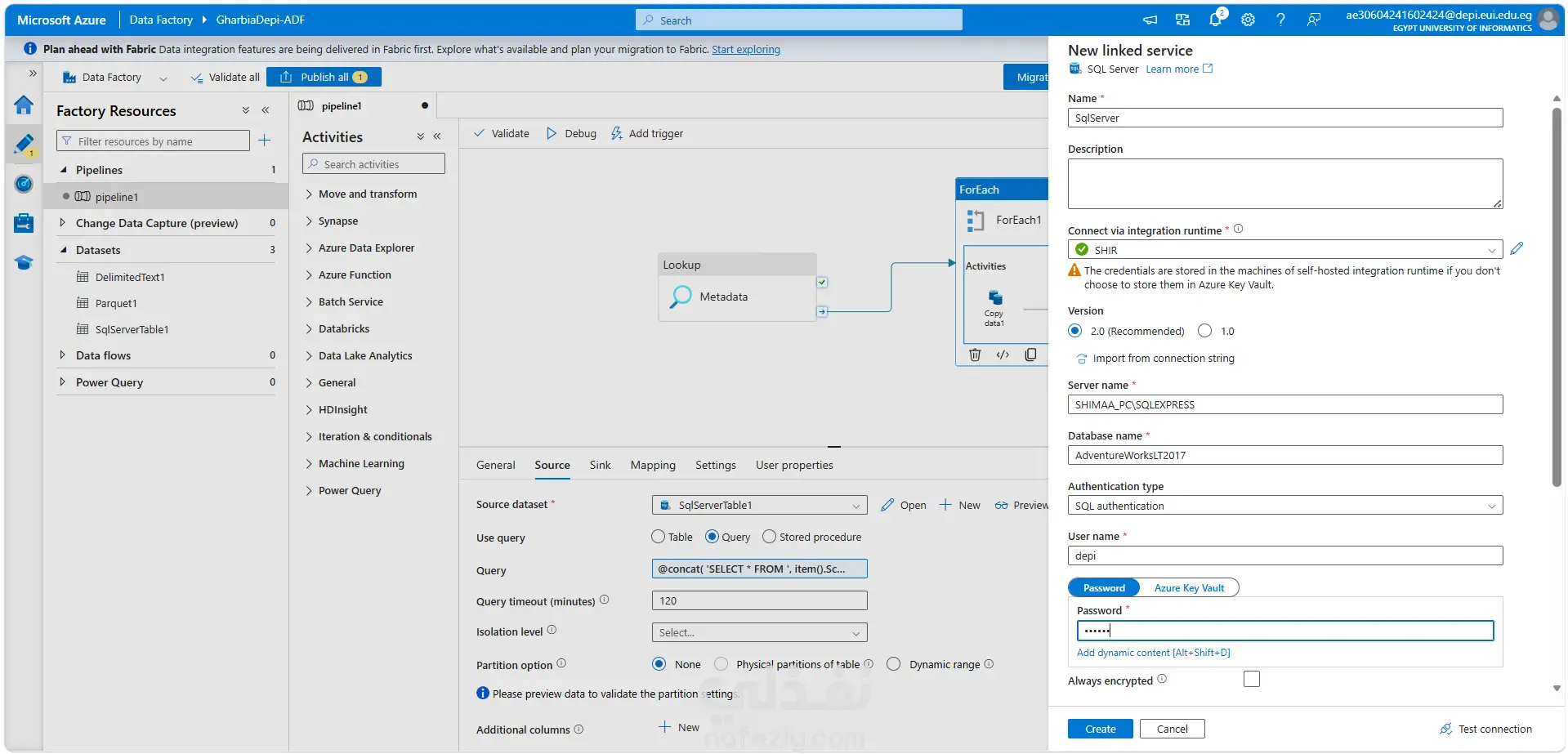
Task: Open the Monitor gauge icon in sidebar
Action: (24, 184)
